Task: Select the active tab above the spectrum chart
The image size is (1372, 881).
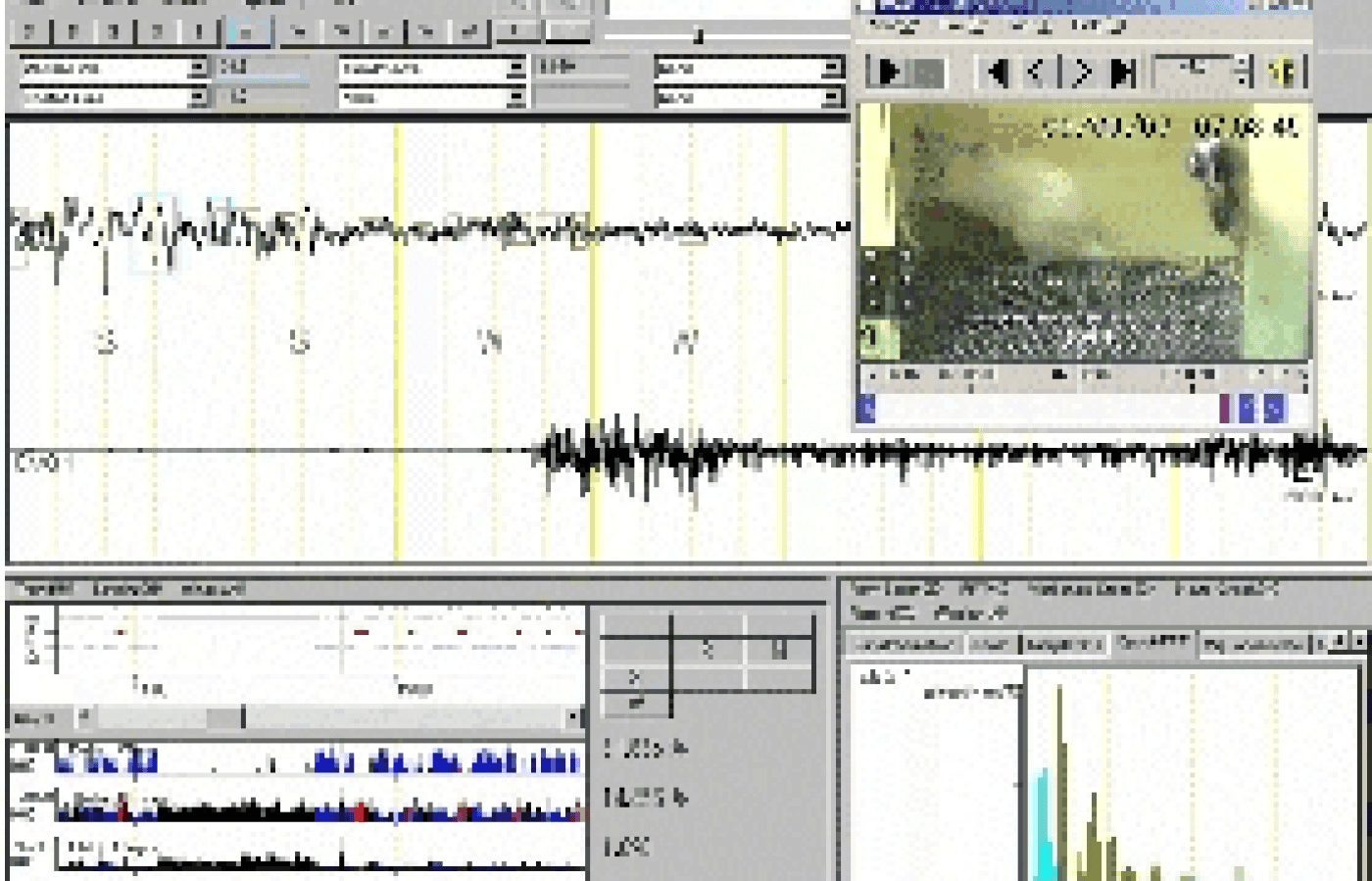Action: (1153, 643)
